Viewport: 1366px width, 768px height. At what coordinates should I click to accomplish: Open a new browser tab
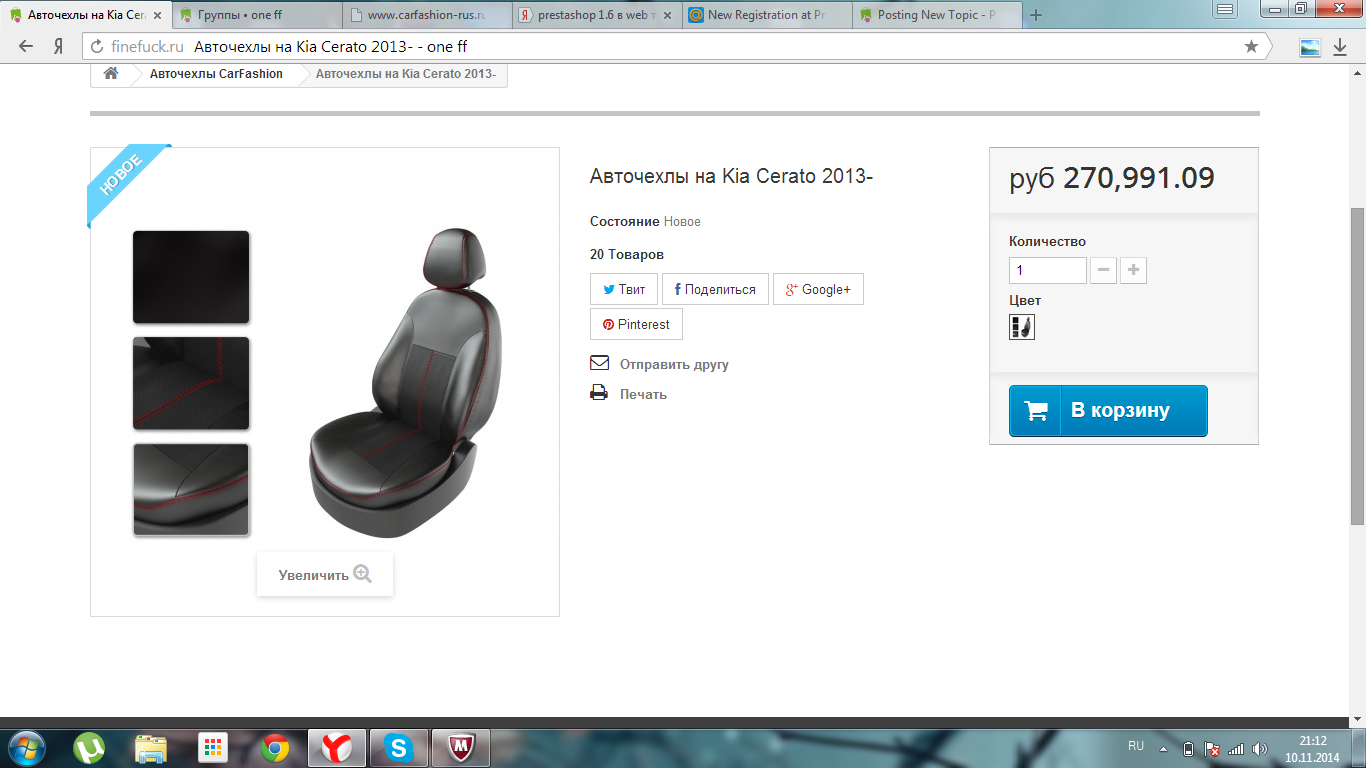click(1036, 15)
